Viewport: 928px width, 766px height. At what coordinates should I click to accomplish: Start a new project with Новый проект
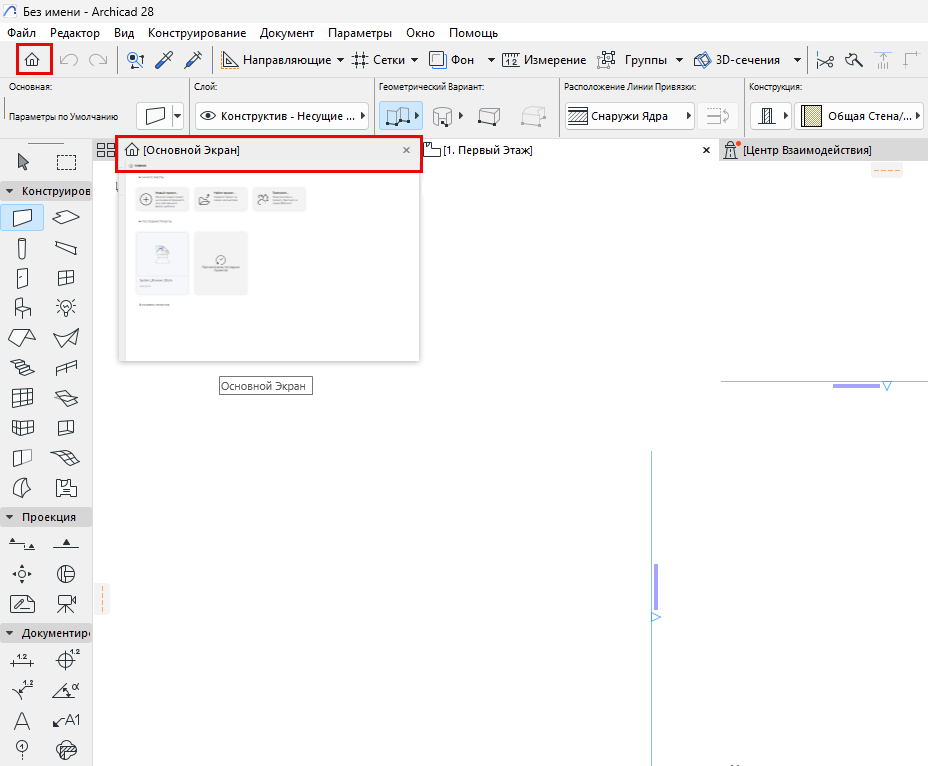tap(162, 199)
